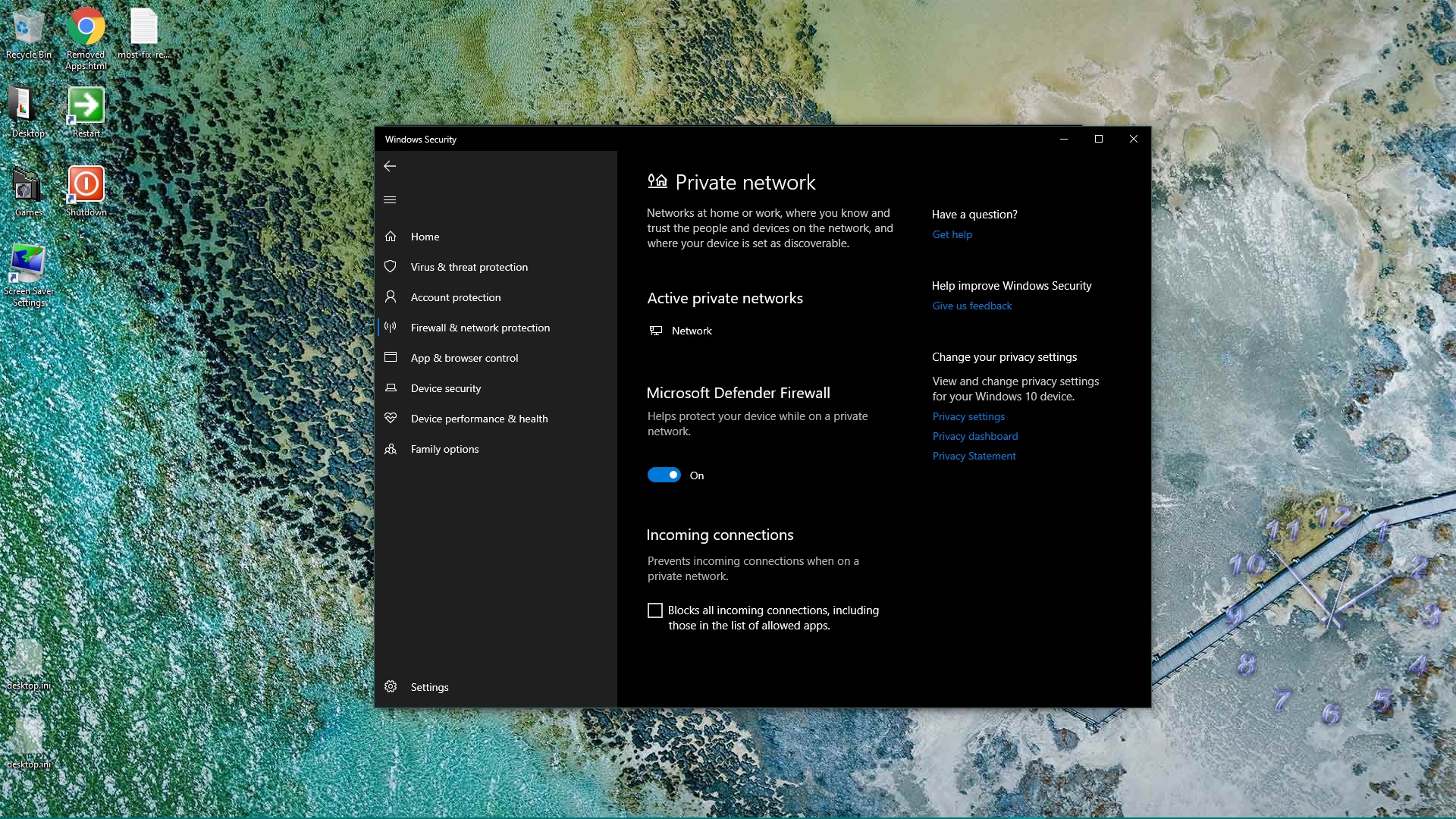Open Device performance & health section
This screenshot has height=819, width=1456.
(497, 419)
